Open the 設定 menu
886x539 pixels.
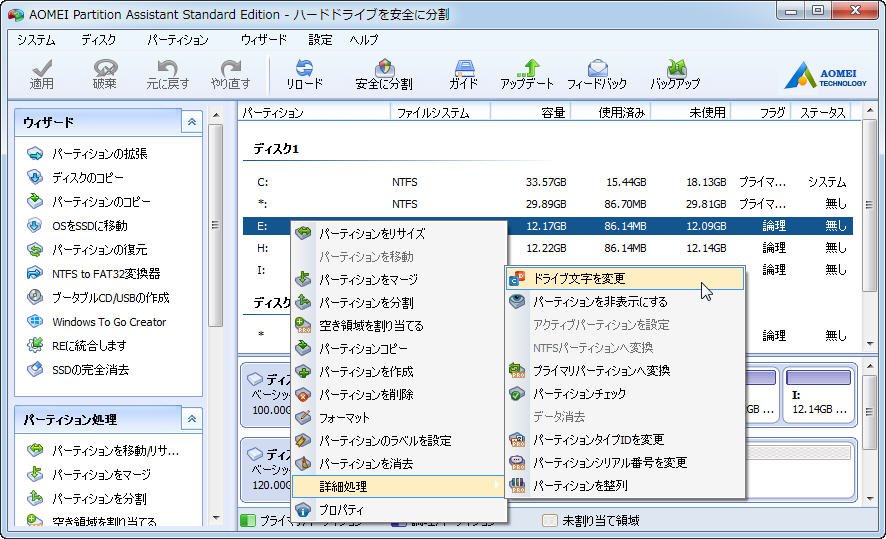tap(320, 40)
